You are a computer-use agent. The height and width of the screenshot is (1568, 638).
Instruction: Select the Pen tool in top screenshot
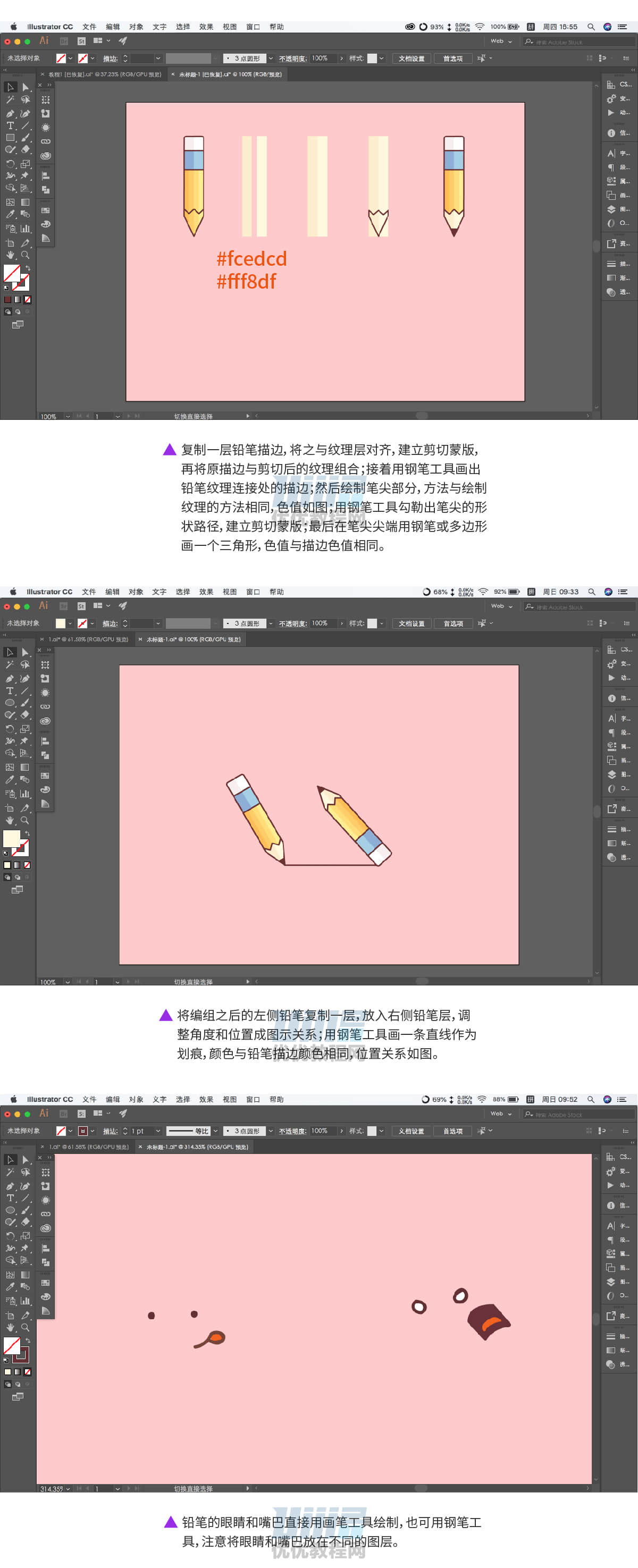[x=10, y=114]
